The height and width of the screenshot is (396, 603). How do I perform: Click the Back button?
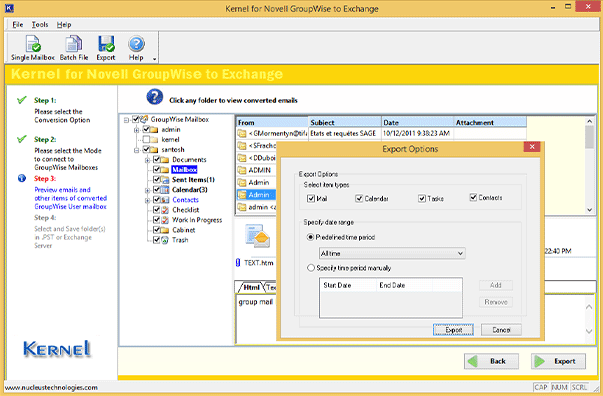pyautogui.click(x=491, y=361)
